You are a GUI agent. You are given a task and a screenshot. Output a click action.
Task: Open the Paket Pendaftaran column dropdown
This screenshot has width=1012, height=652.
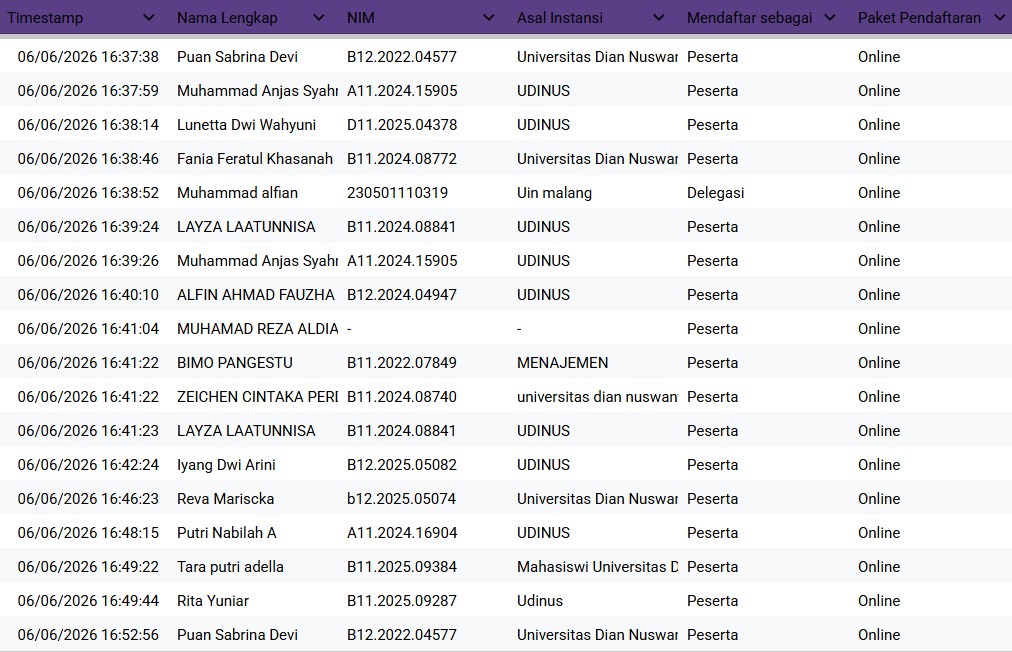pos(1000,17)
